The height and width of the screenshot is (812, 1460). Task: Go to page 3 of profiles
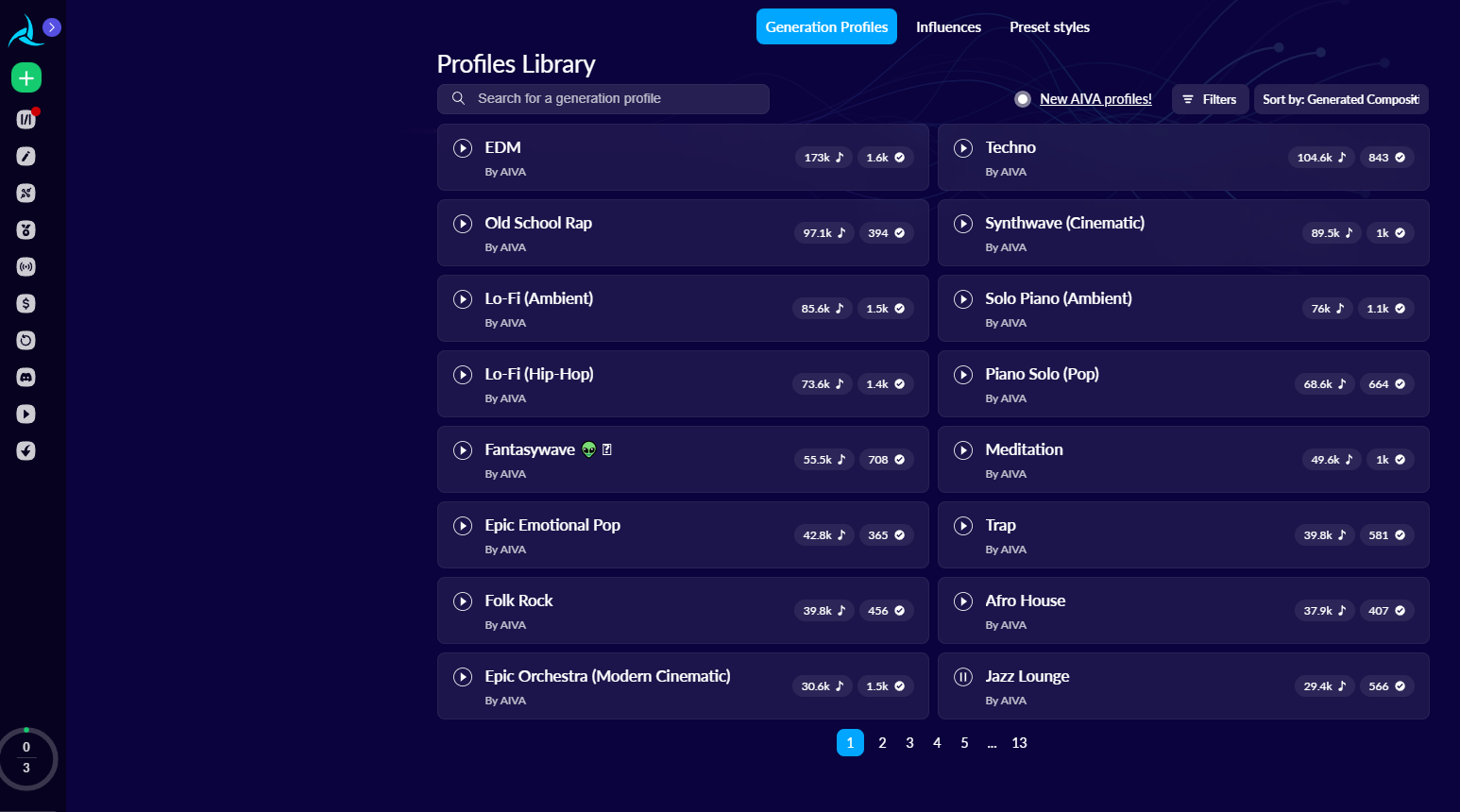point(909,743)
